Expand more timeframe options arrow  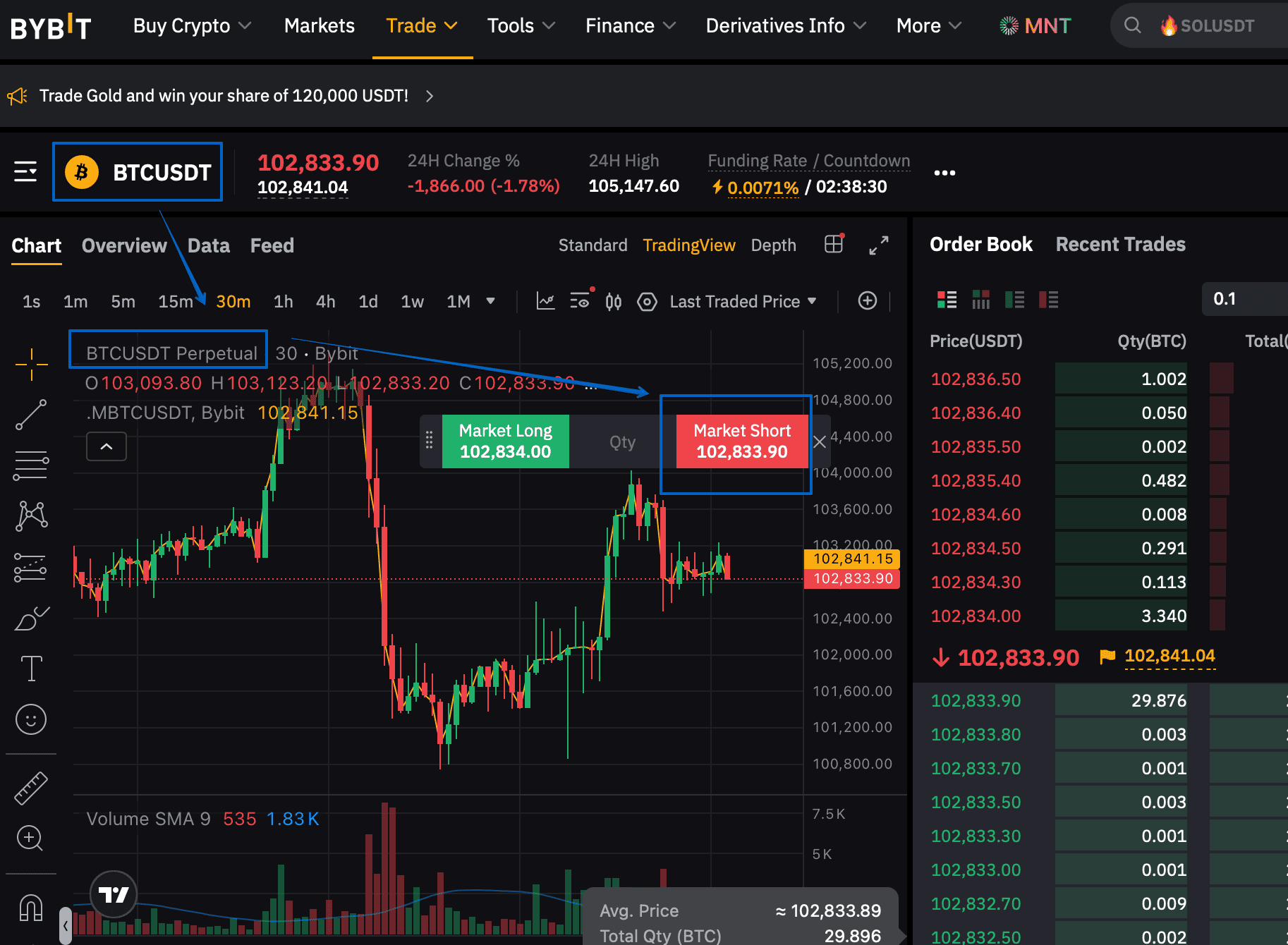tap(490, 302)
